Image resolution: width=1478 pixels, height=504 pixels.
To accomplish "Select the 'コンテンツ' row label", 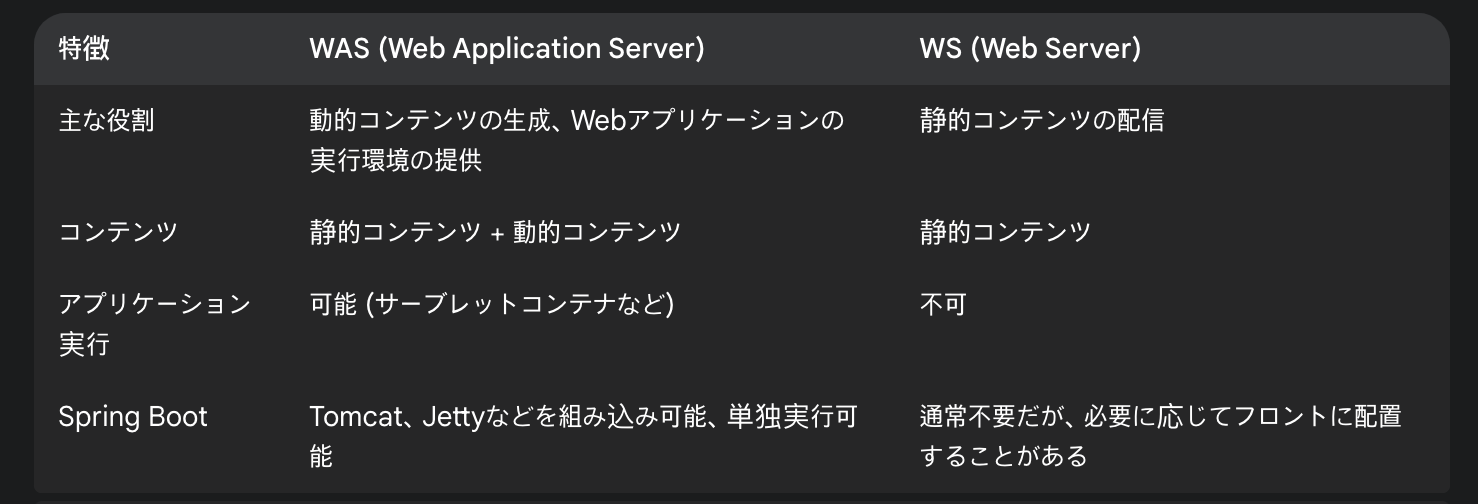I will click(x=118, y=232).
